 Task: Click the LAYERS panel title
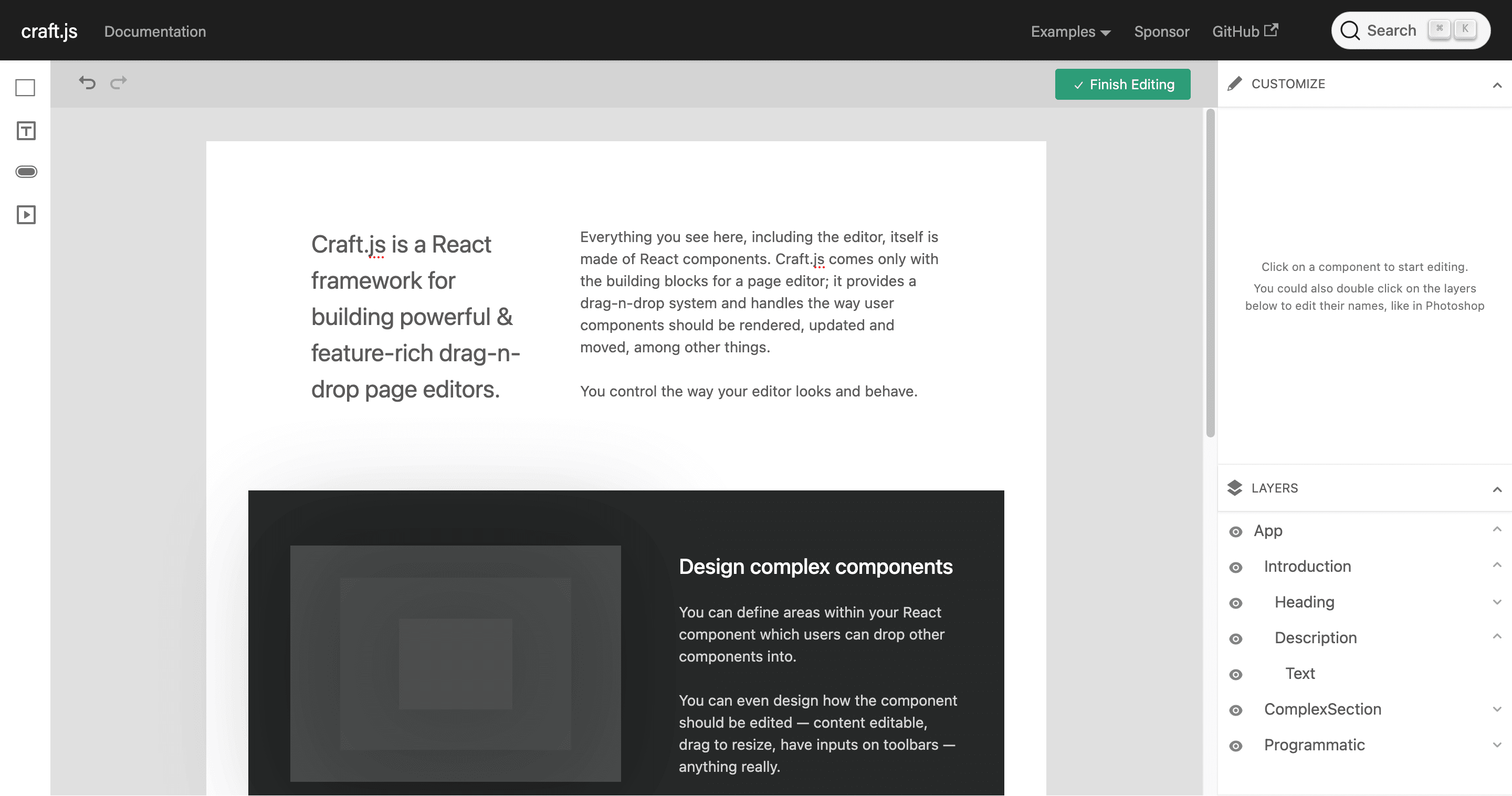coord(1274,488)
